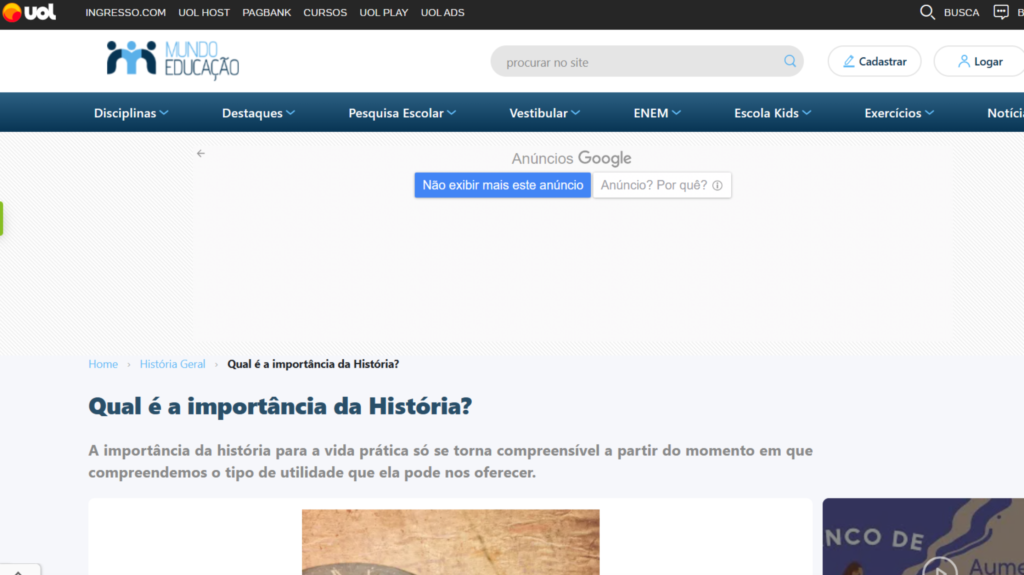The width and height of the screenshot is (1024, 575).
Task: Expand the ENEM dropdown menu
Action: click(657, 113)
